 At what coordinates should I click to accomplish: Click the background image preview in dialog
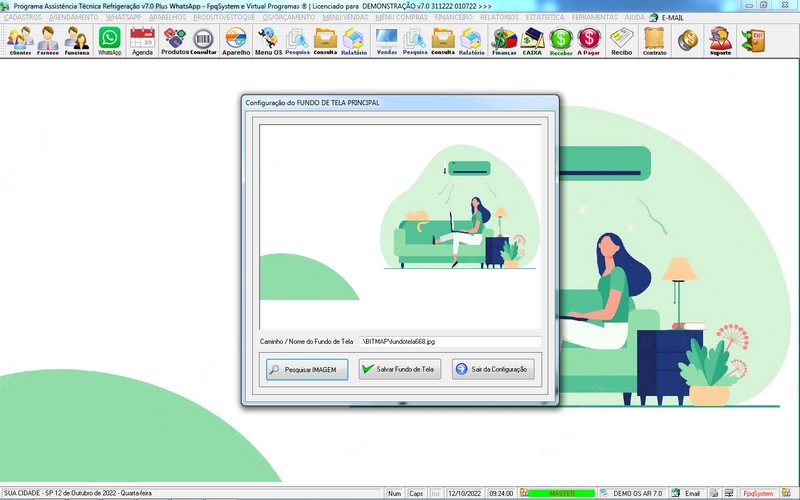tap(400, 227)
